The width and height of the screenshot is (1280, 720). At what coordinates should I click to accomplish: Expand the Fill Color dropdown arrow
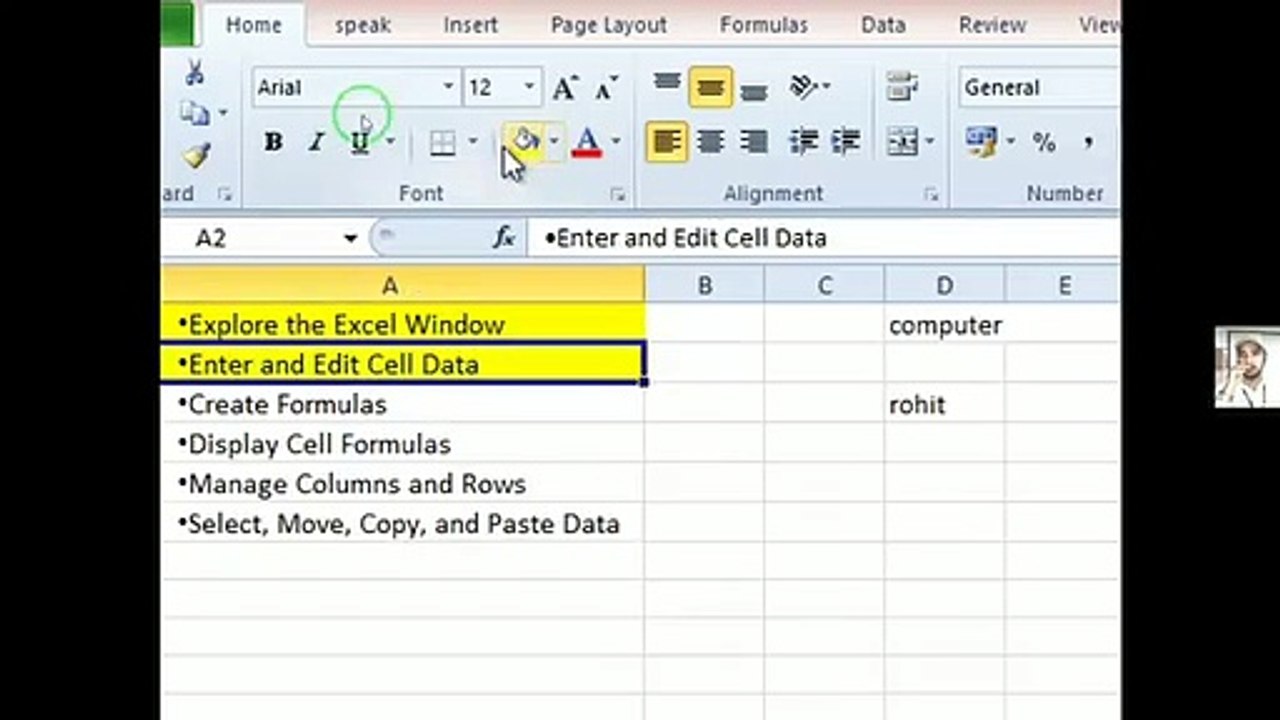coord(553,143)
